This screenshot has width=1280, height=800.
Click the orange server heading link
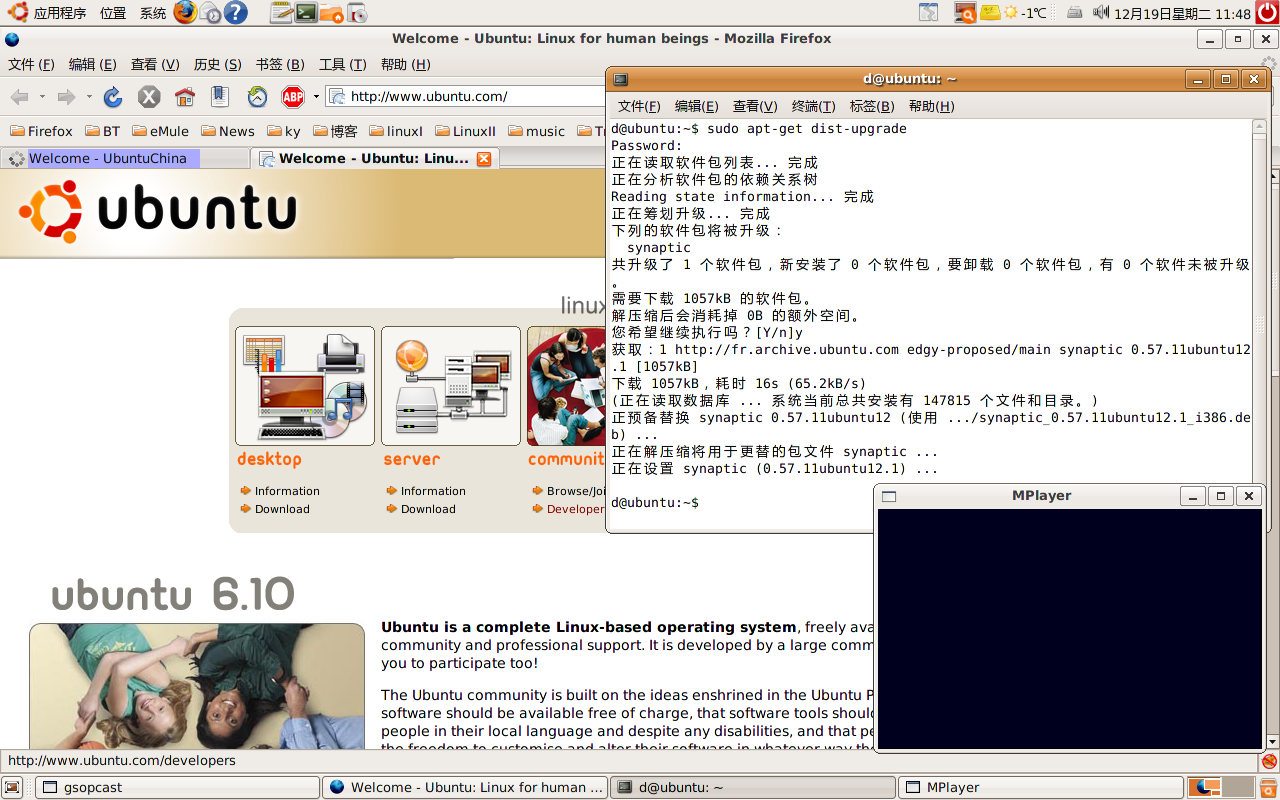coord(411,459)
